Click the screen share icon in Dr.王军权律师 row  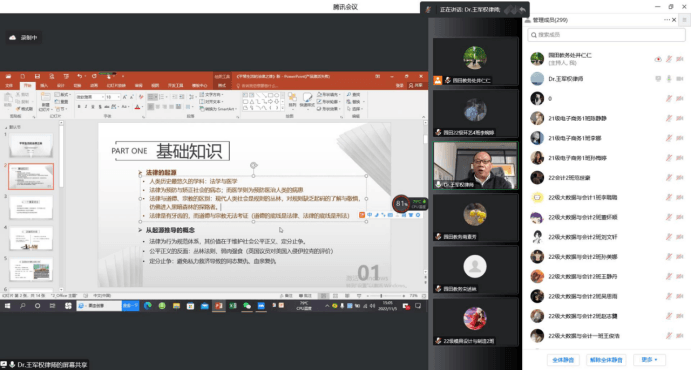pyautogui.click(x=658, y=79)
